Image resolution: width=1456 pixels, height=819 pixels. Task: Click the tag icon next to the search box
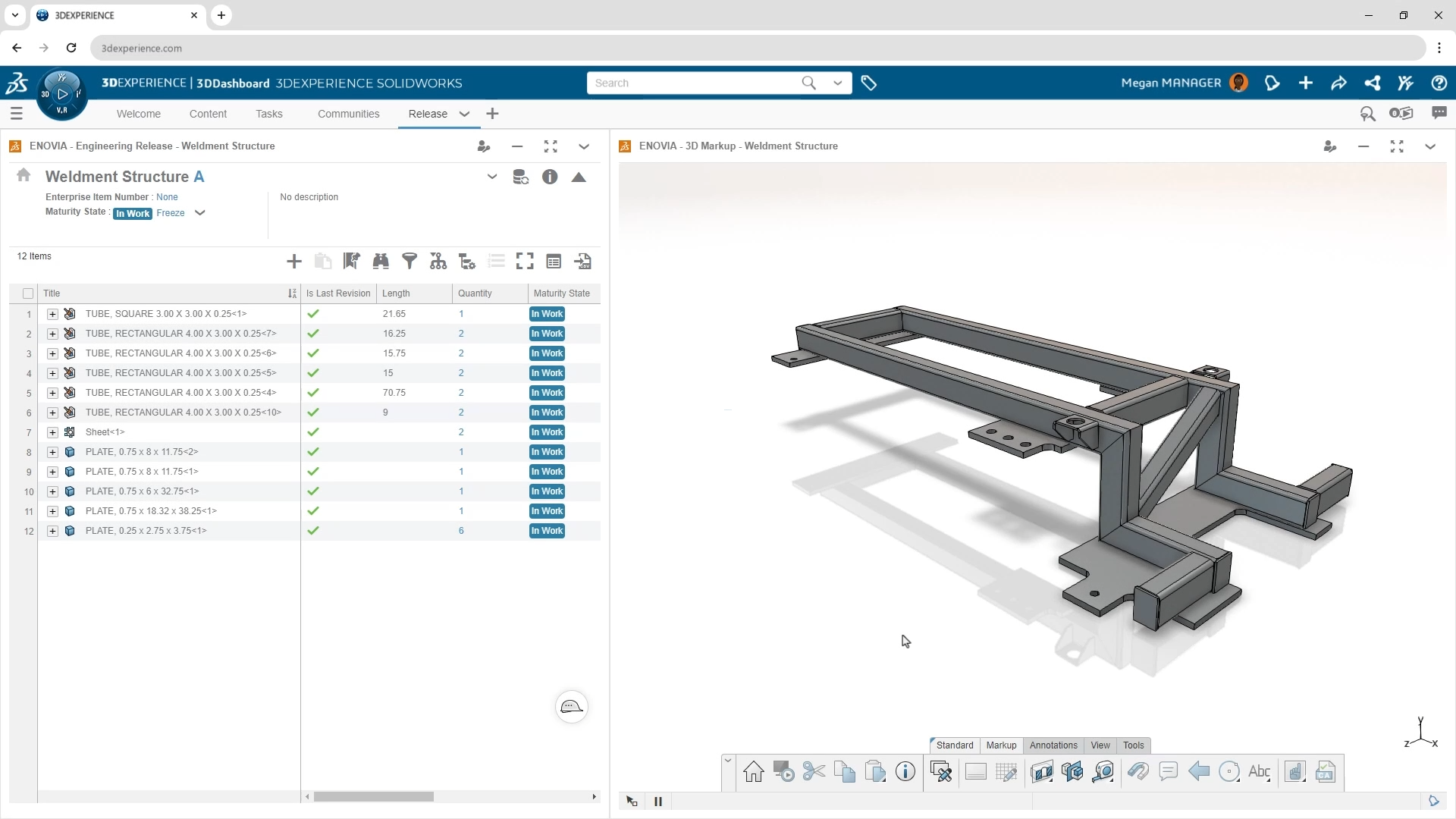(x=869, y=83)
